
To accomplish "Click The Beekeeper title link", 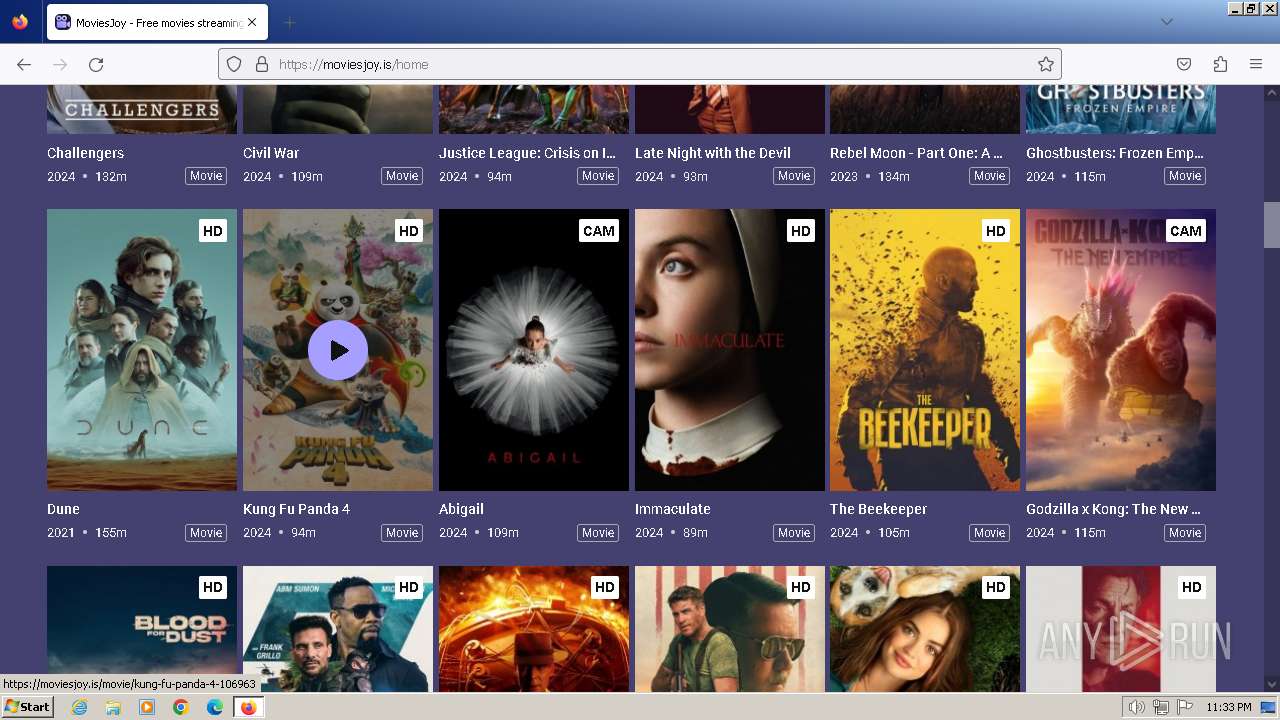I will click(x=879, y=509).
